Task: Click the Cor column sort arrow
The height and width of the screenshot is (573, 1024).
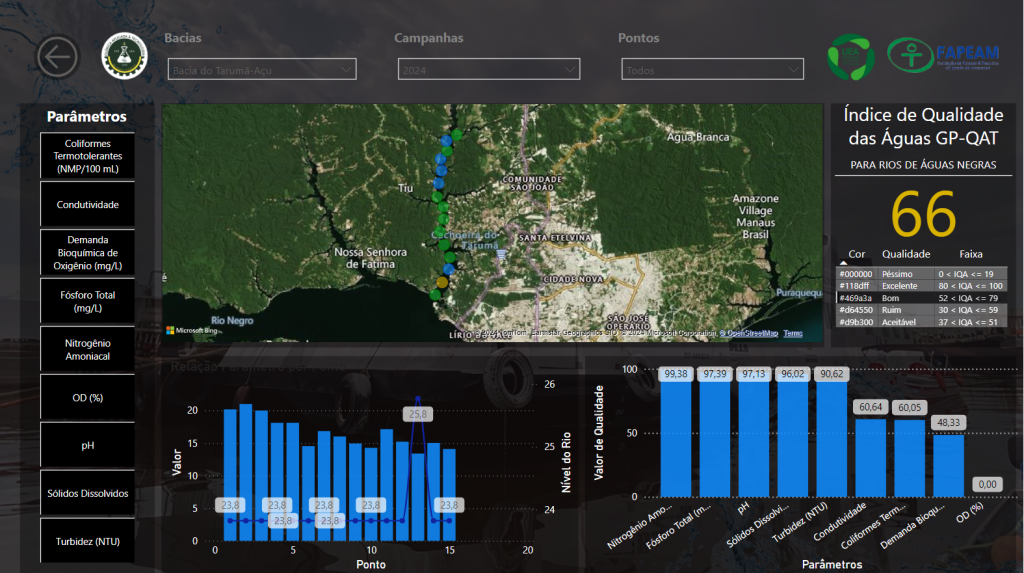Action: (x=842, y=262)
